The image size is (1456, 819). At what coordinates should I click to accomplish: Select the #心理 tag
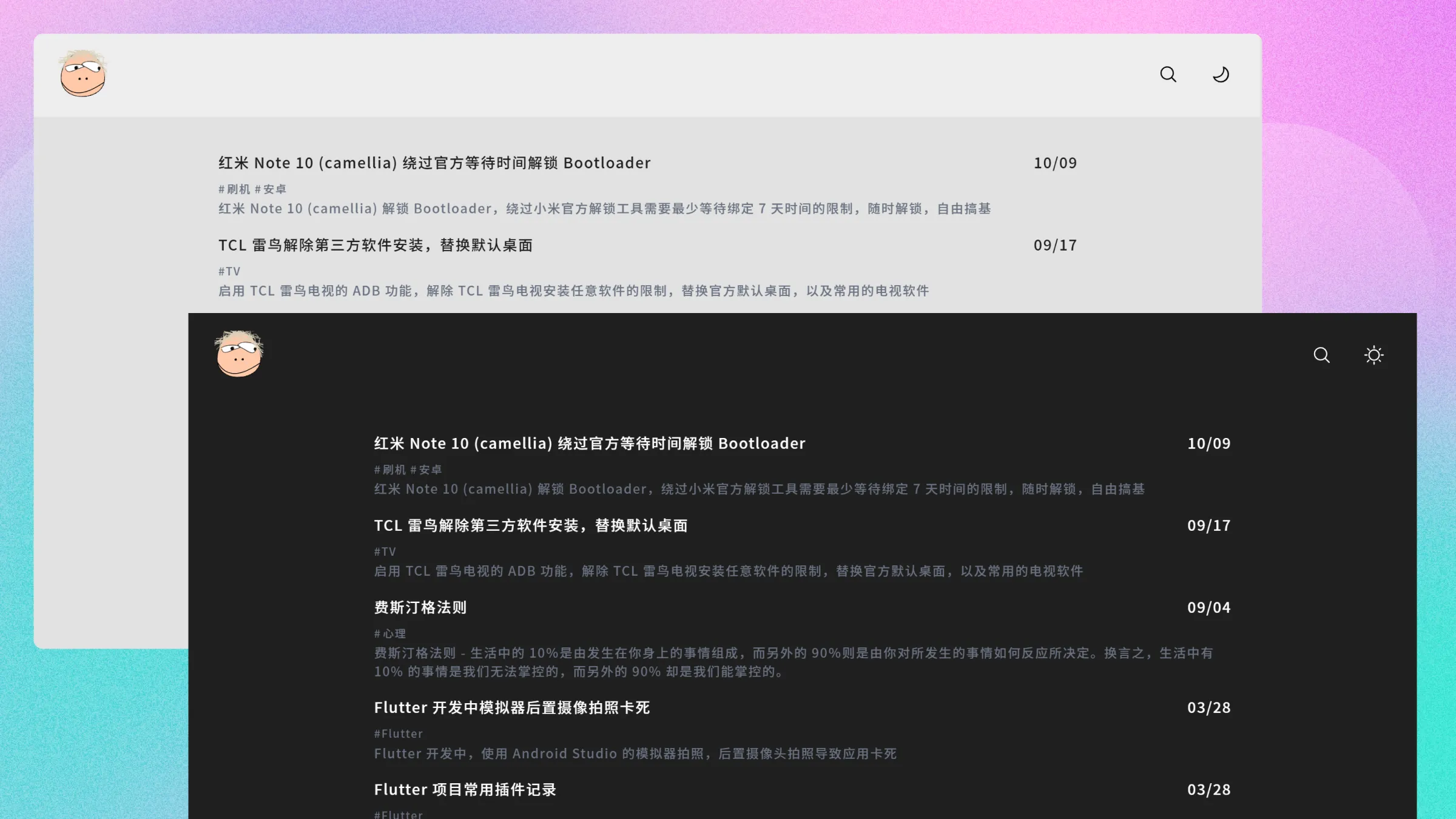click(x=389, y=633)
